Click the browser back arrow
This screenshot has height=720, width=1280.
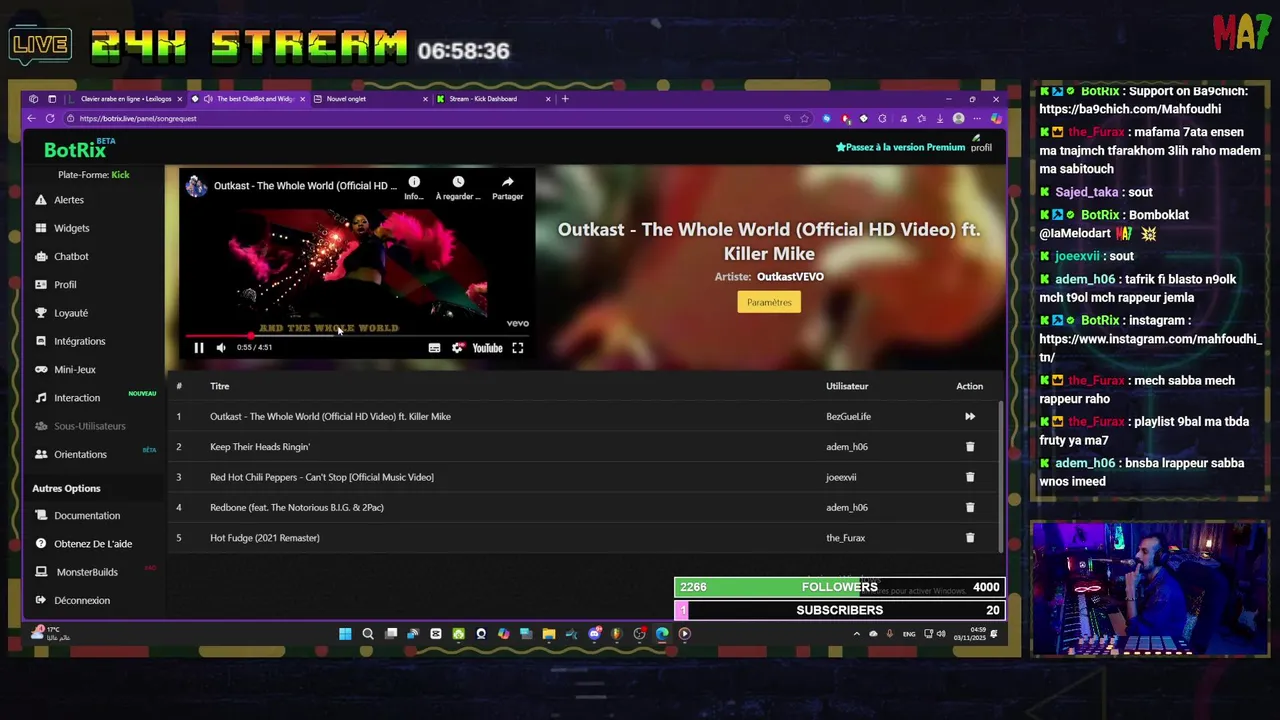(x=31, y=119)
